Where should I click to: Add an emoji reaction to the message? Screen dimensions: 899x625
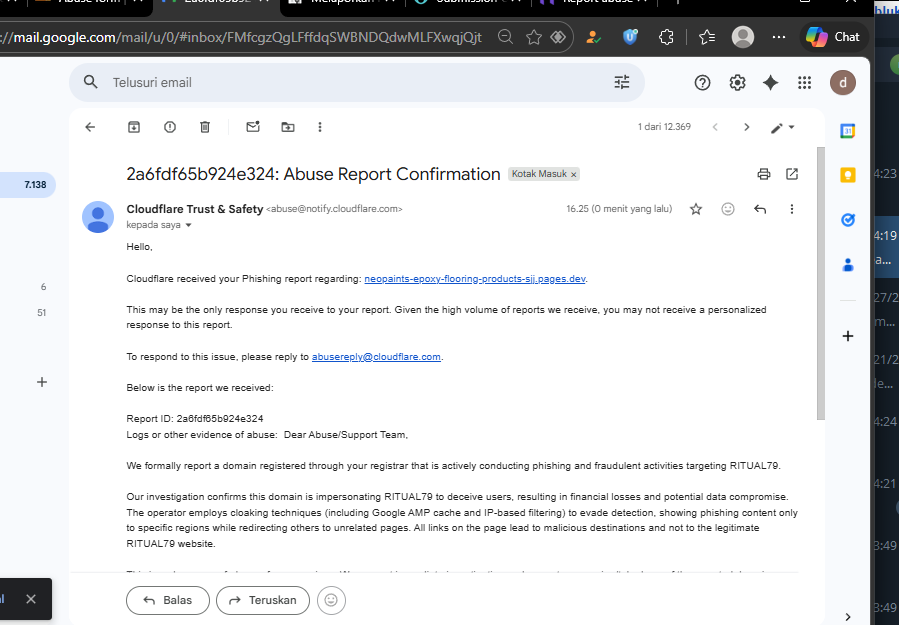coord(728,209)
